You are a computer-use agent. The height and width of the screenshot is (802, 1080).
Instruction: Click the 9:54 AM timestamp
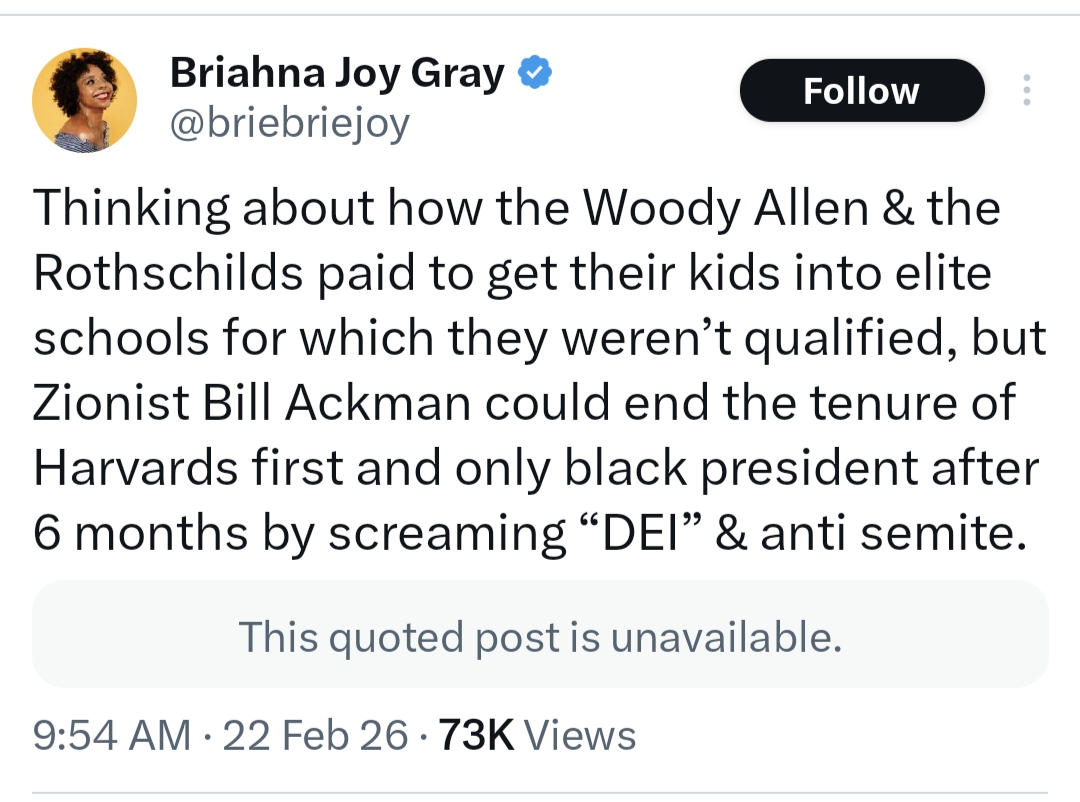[111, 736]
